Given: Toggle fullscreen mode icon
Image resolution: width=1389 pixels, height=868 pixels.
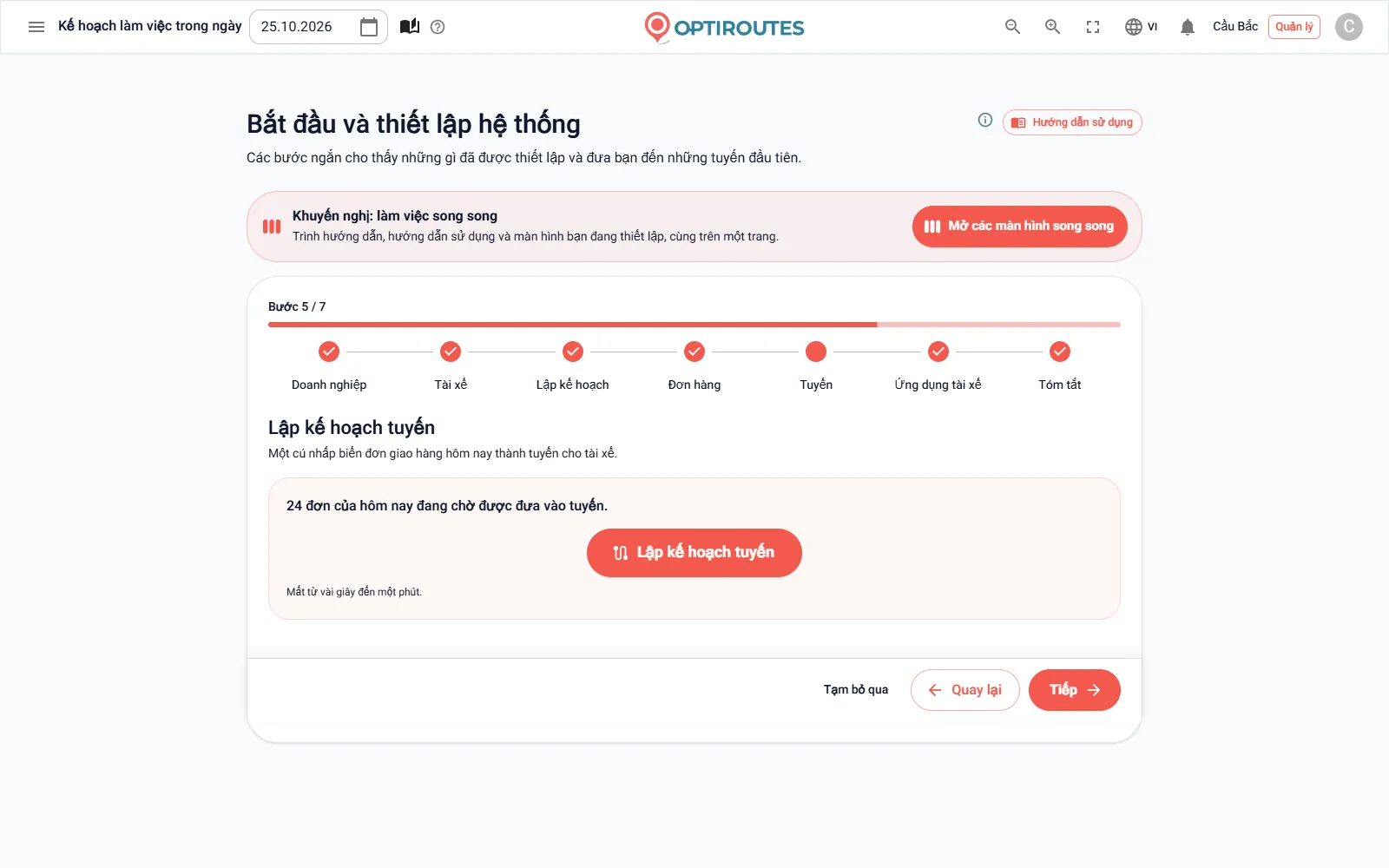Looking at the screenshot, I should point(1093,27).
